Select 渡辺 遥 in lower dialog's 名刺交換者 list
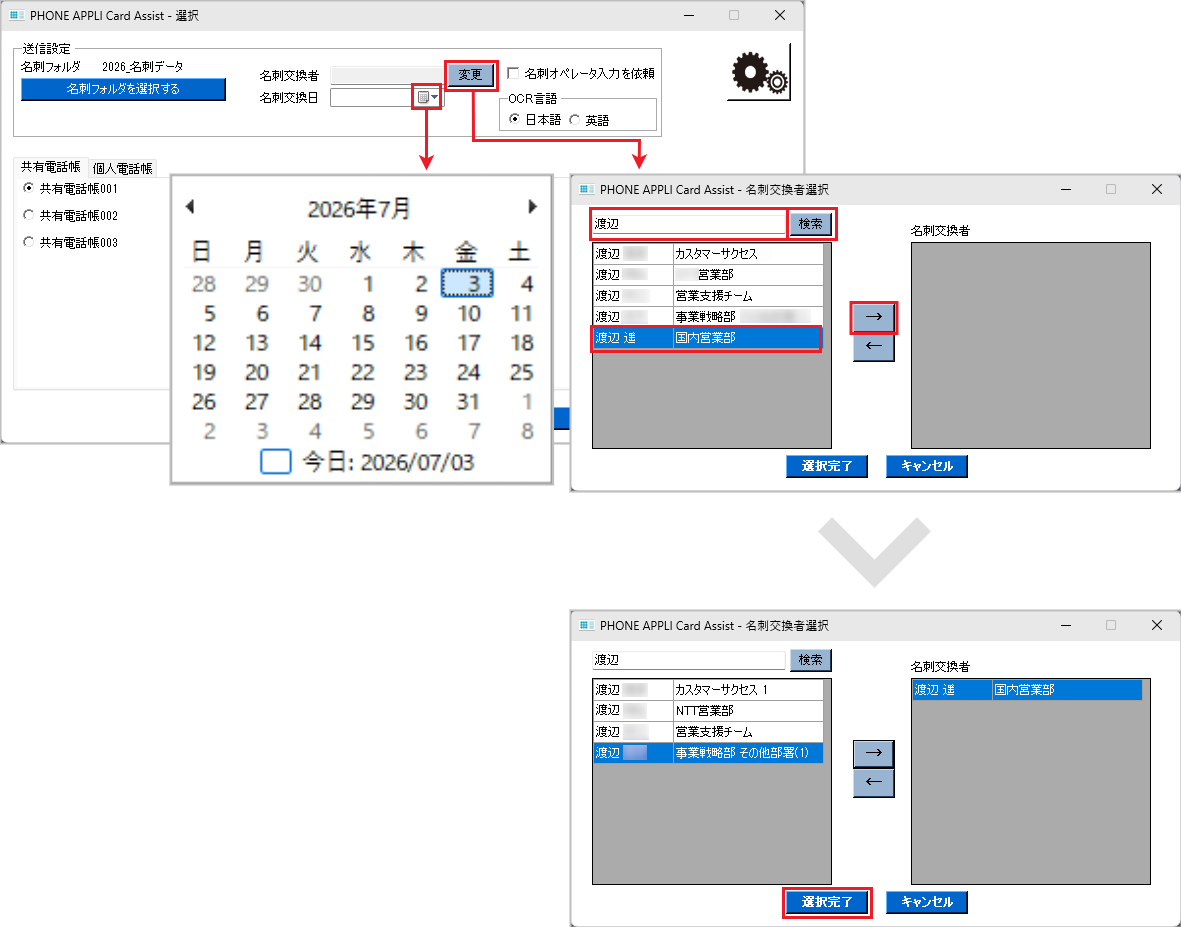Viewport: 1181px width, 927px height. [1027, 689]
